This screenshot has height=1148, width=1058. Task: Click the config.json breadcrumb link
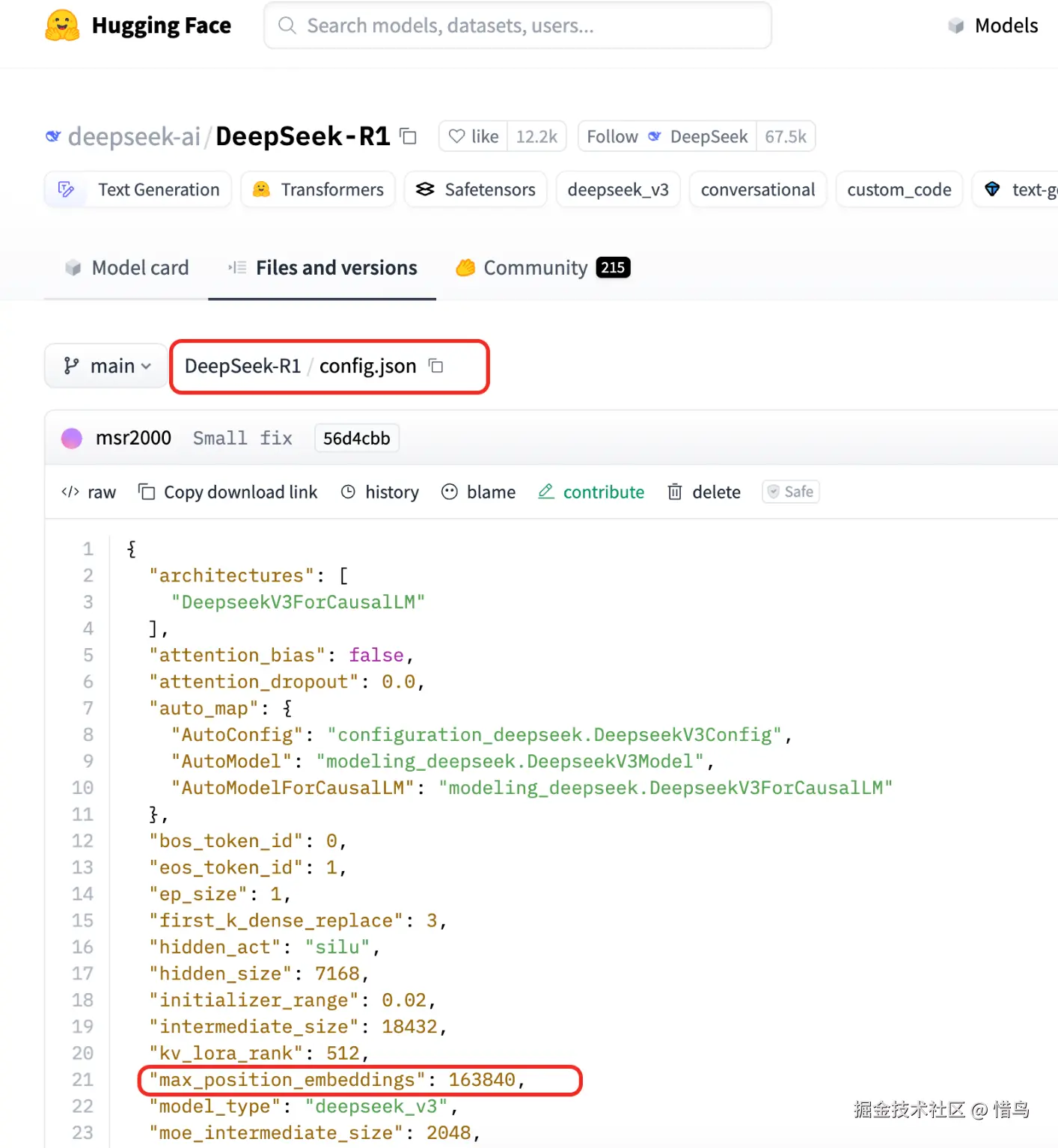(367, 366)
